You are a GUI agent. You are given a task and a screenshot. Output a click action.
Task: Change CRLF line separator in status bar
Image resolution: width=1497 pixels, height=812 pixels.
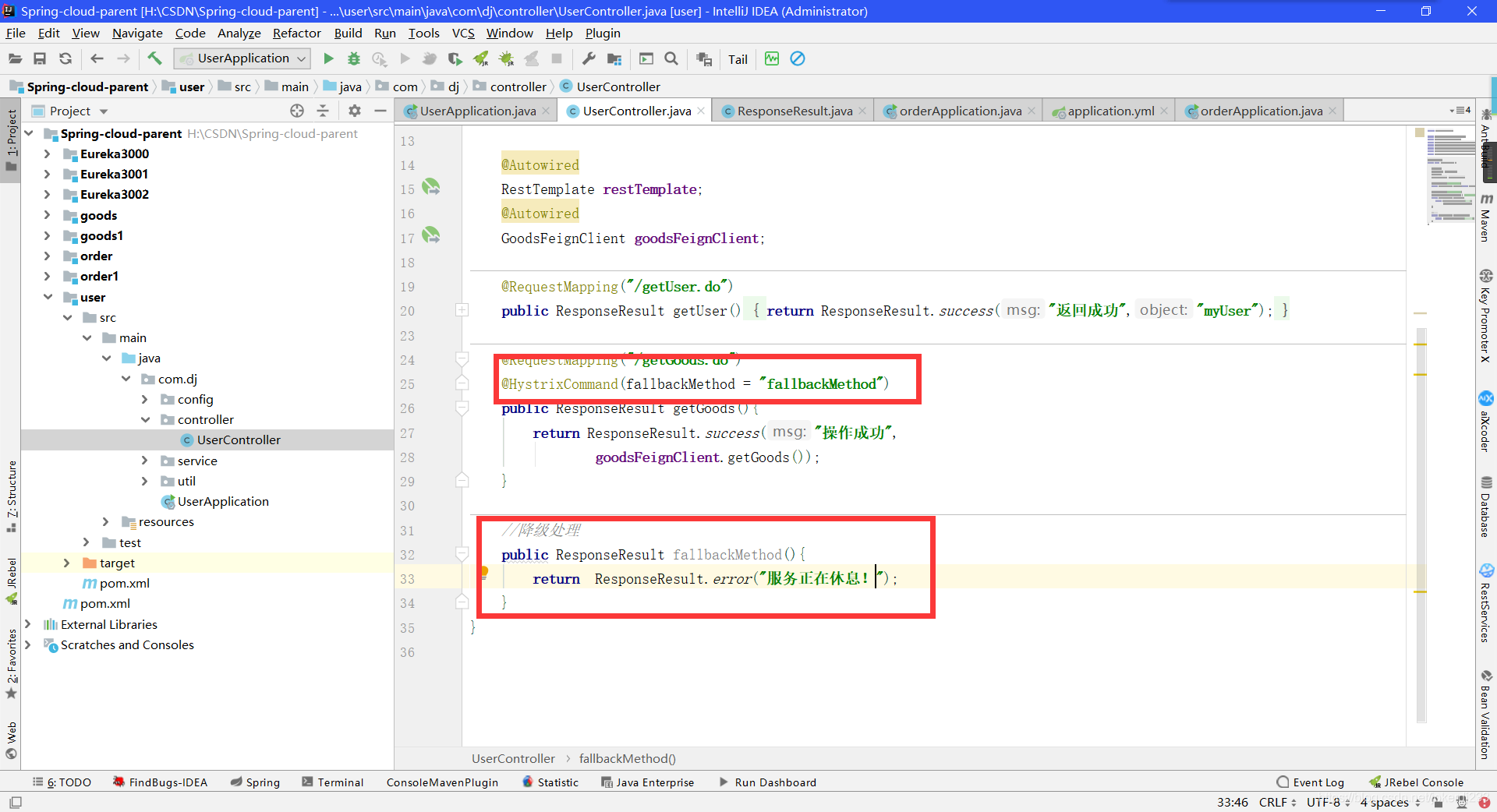tap(1277, 802)
